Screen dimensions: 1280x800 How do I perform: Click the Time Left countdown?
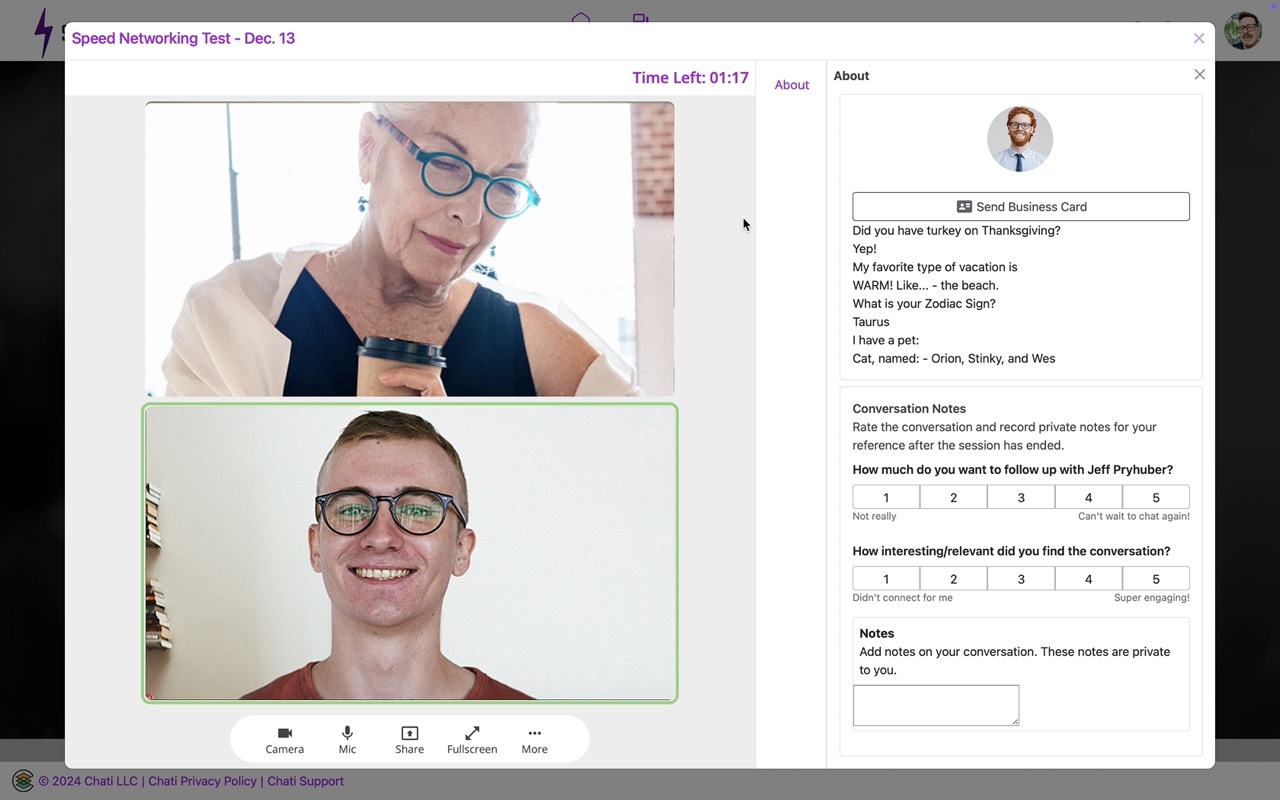tap(690, 78)
